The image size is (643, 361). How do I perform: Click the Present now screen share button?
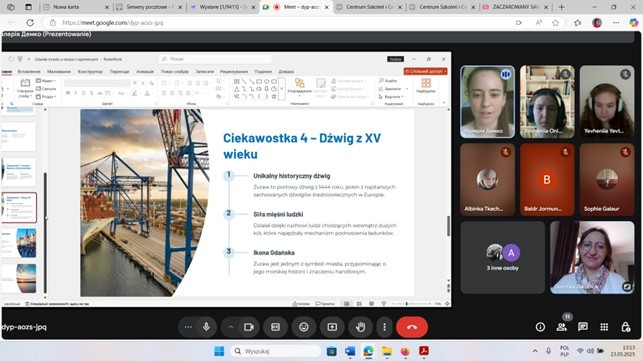point(332,327)
